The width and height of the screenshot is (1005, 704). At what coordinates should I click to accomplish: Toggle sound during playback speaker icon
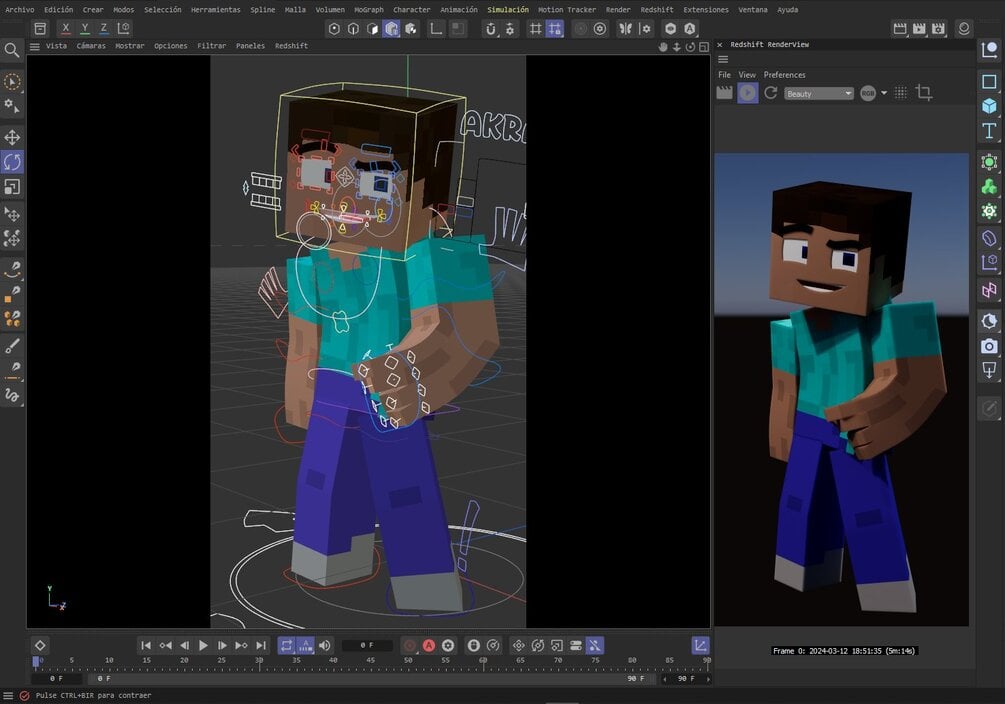[x=325, y=646]
